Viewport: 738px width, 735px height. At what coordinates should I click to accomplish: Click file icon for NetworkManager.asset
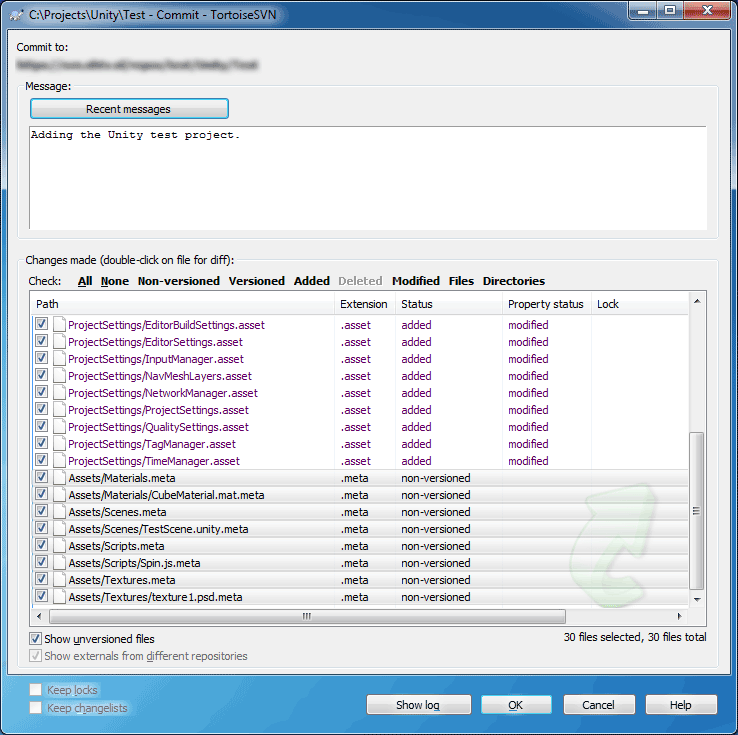point(59,392)
